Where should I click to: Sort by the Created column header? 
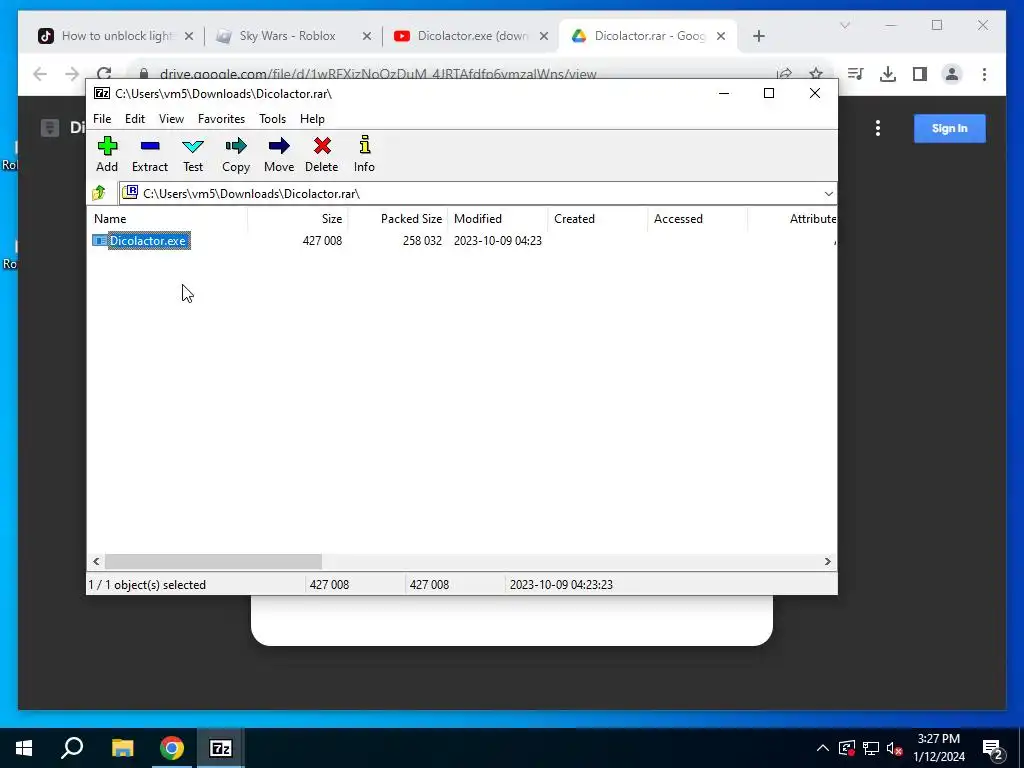click(598, 219)
